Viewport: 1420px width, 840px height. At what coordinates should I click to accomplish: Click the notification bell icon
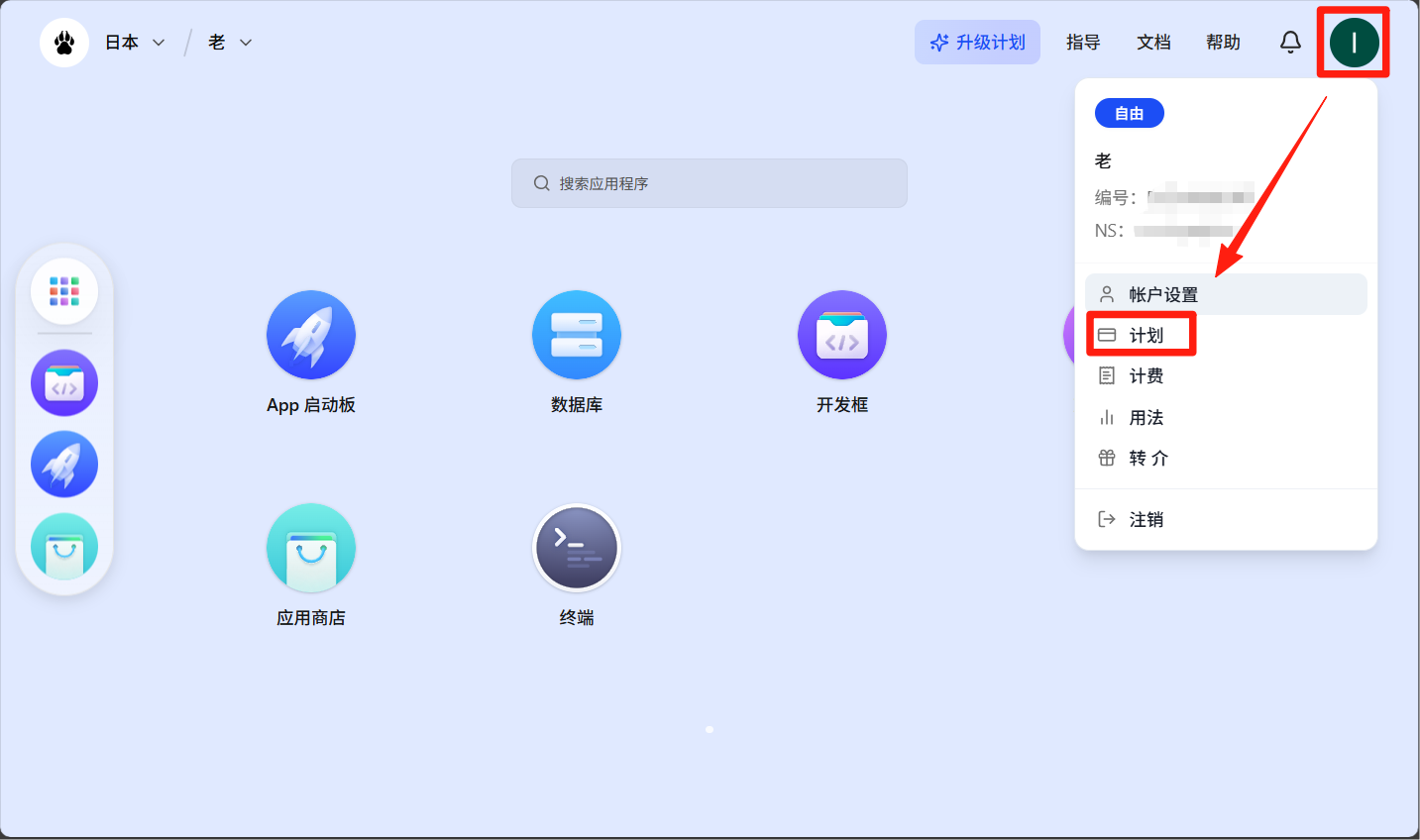tap(1289, 42)
